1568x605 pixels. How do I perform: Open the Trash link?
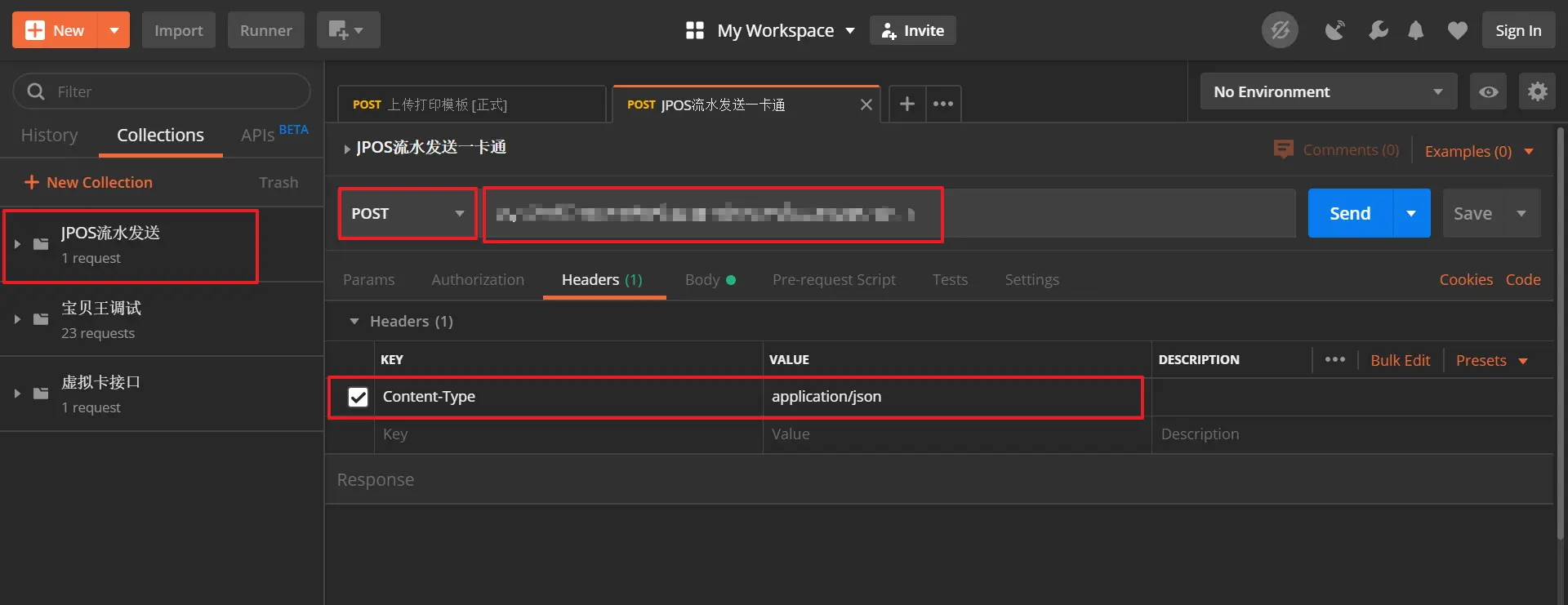pyautogui.click(x=278, y=182)
